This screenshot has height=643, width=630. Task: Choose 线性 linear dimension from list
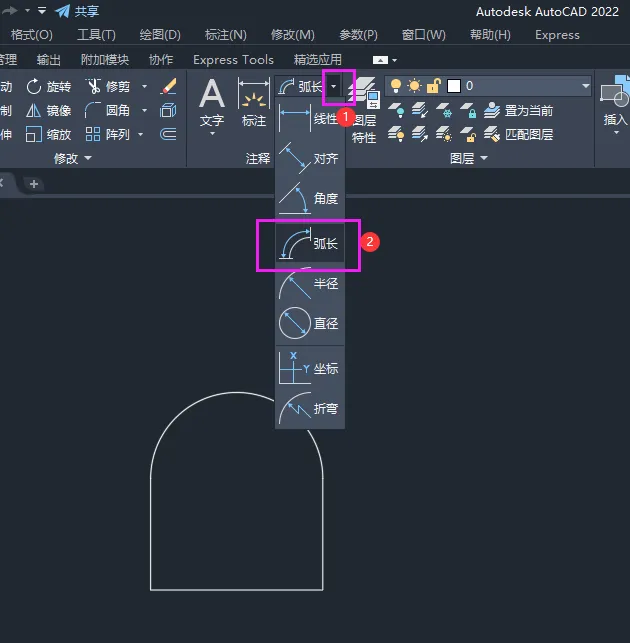[310, 119]
